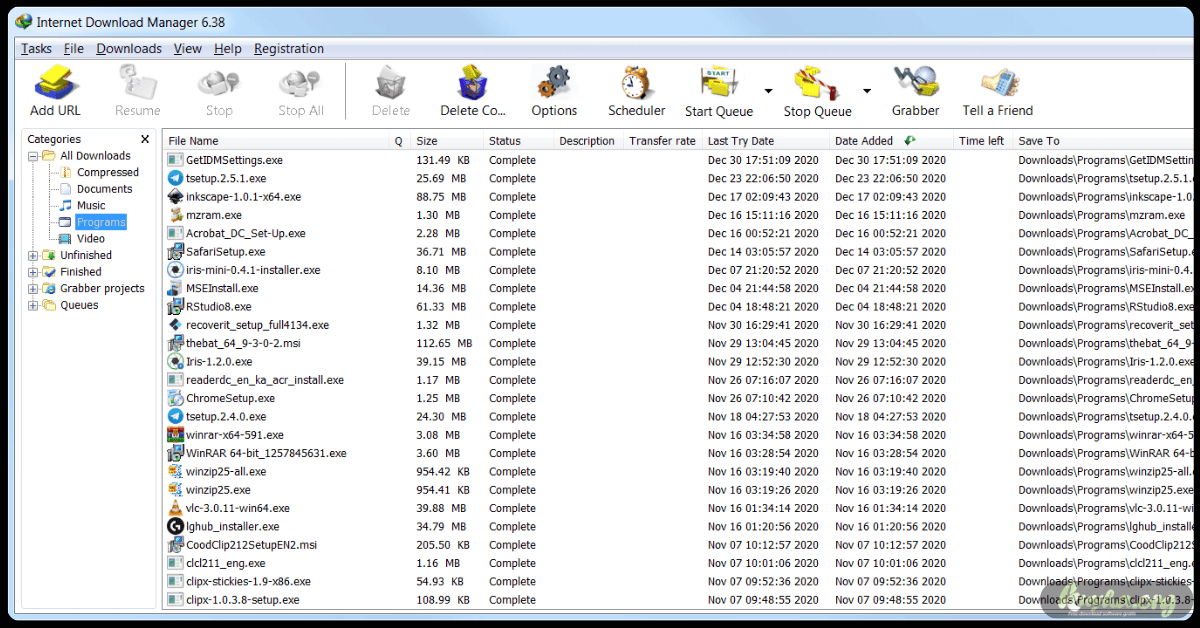
Task: Sort by Transfer rate column header
Action: point(662,141)
